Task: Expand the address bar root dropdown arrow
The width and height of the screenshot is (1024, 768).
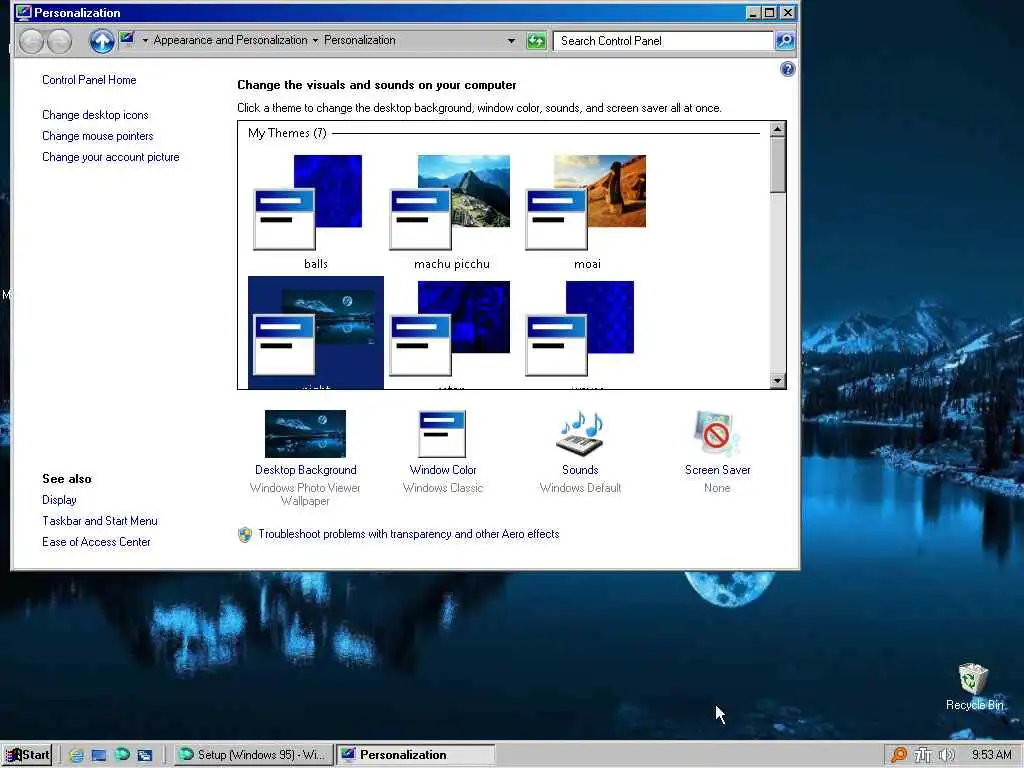Action: 145,40
